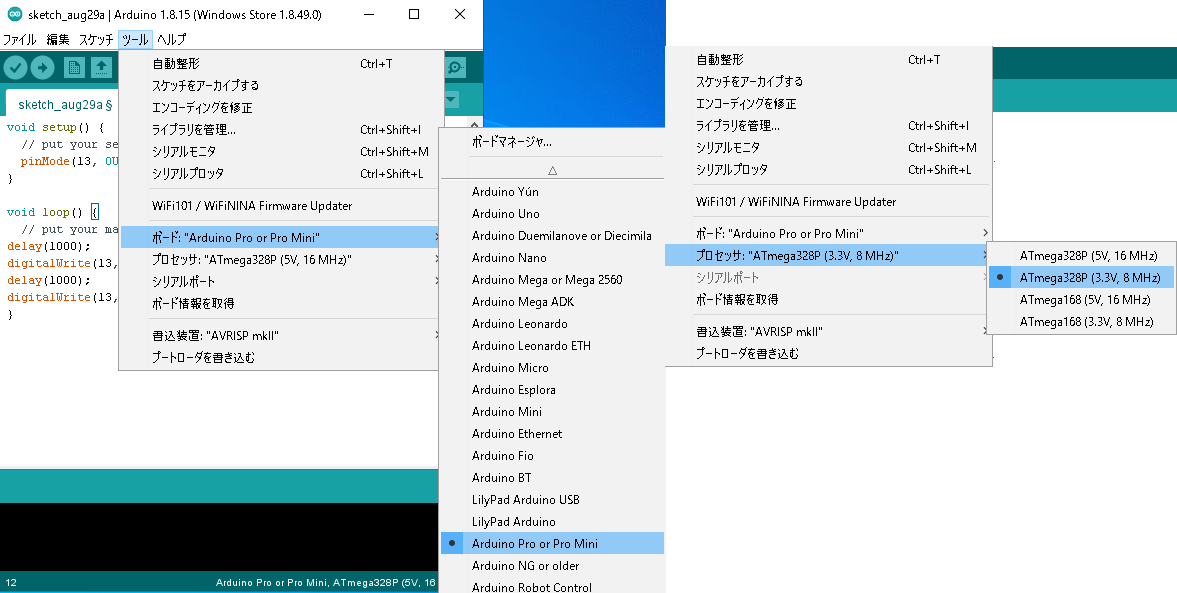Open シリアルプロッタ in menu with 5V processor

[x=281, y=173]
